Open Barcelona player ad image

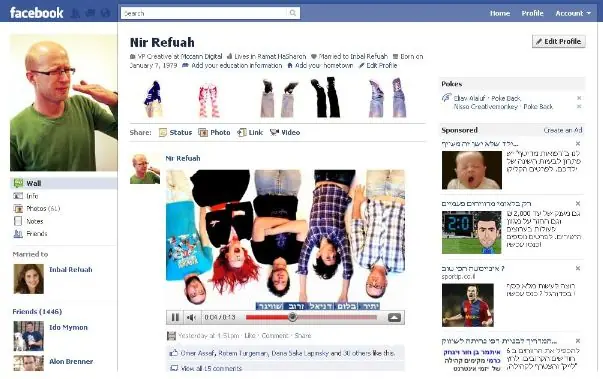468,305
